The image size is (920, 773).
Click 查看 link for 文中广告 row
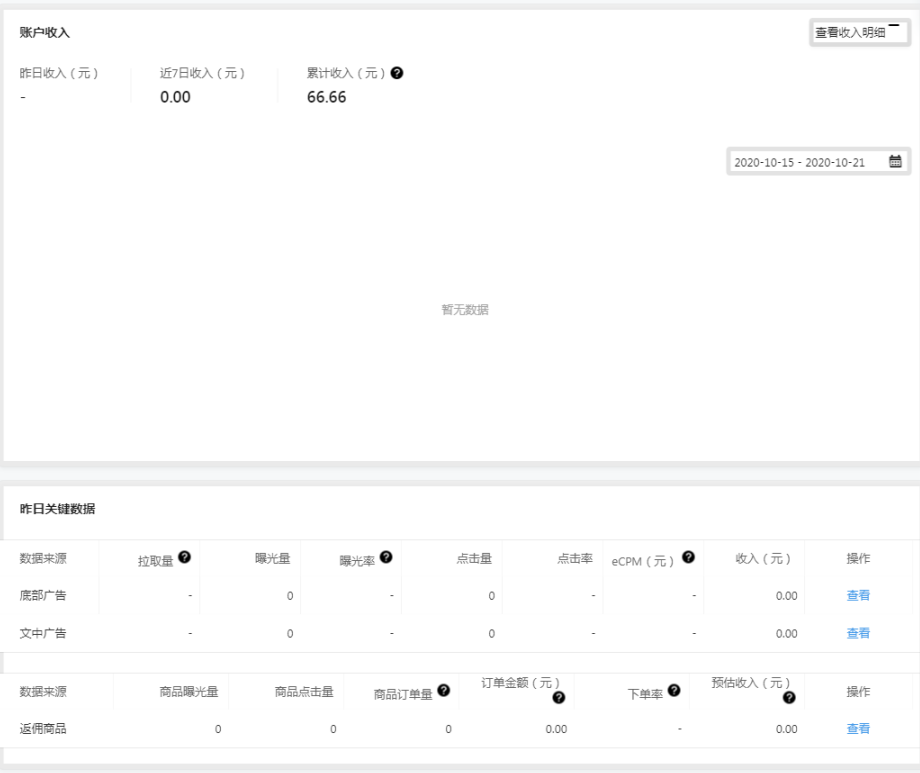pyautogui.click(x=858, y=633)
